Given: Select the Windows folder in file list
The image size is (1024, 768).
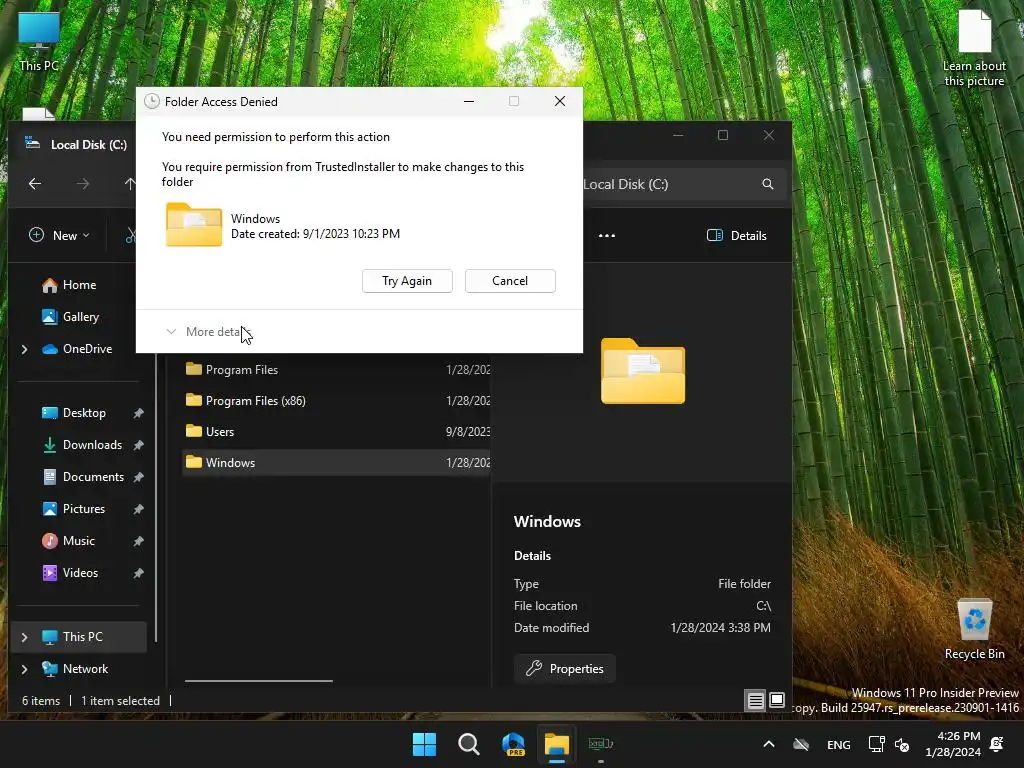Looking at the screenshot, I should [336, 462].
